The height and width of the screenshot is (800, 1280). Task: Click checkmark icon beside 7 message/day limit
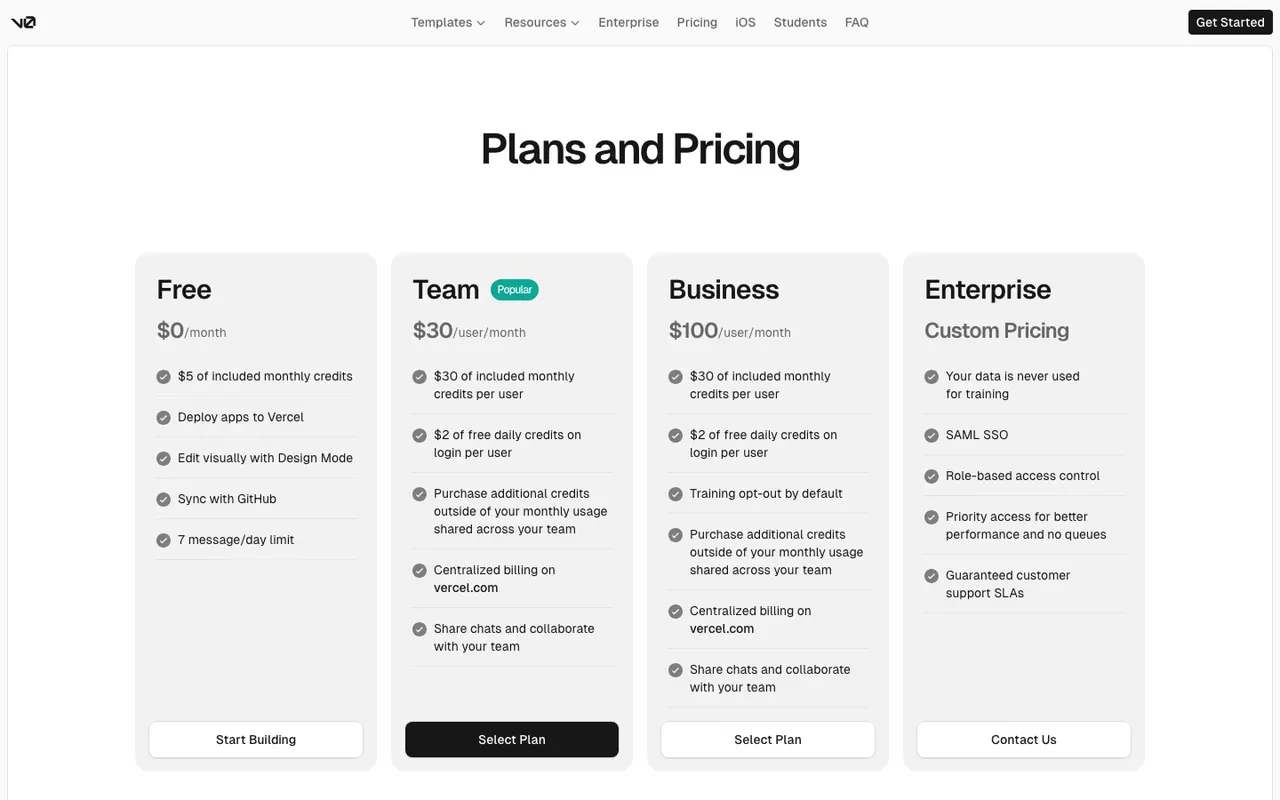pyautogui.click(x=163, y=540)
